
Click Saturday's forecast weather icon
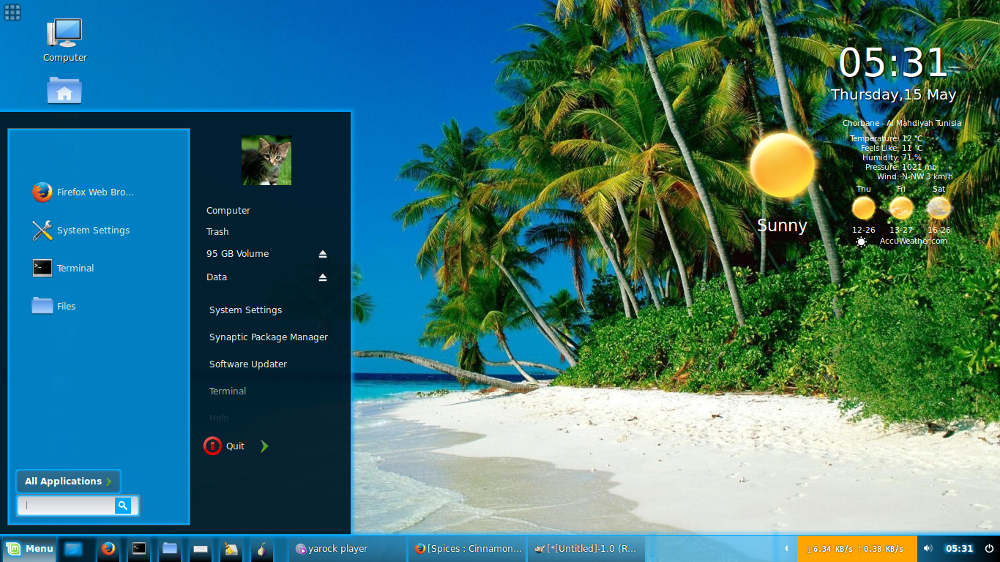coord(939,208)
